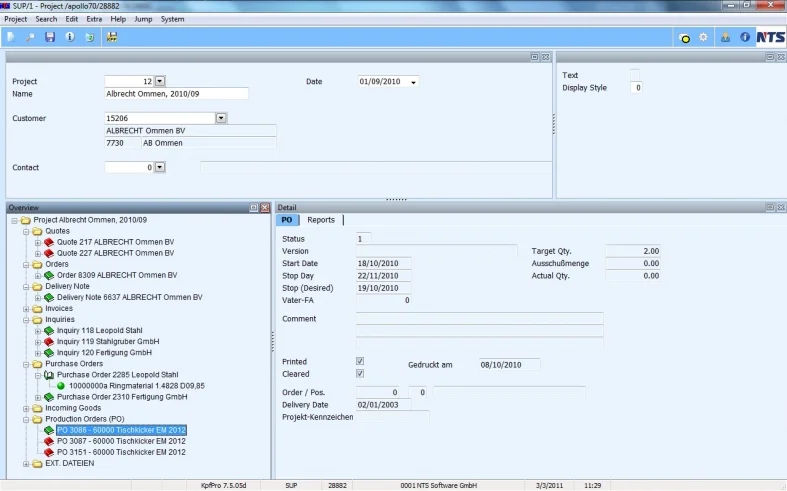
Task: Select PO 3087 - 60000 Tischkicker EM 2012
Action: coord(121,441)
